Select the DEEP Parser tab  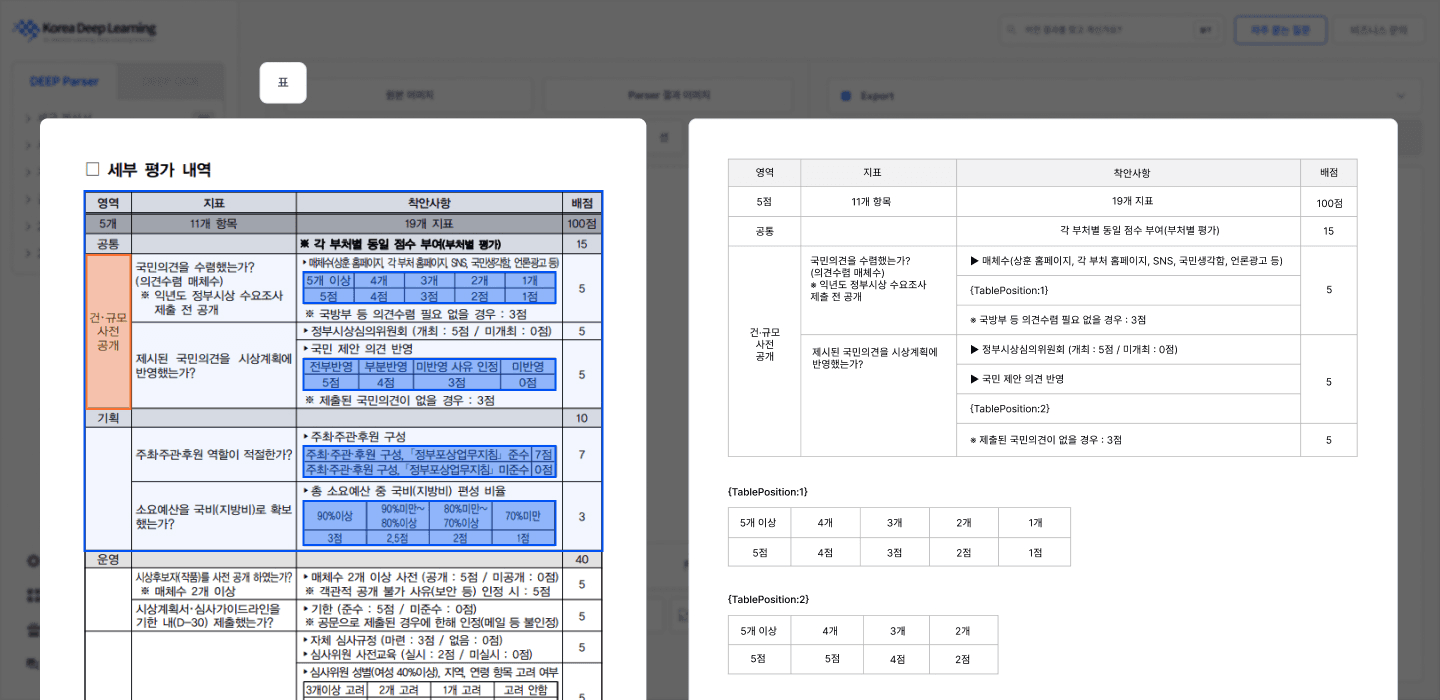coord(63,80)
